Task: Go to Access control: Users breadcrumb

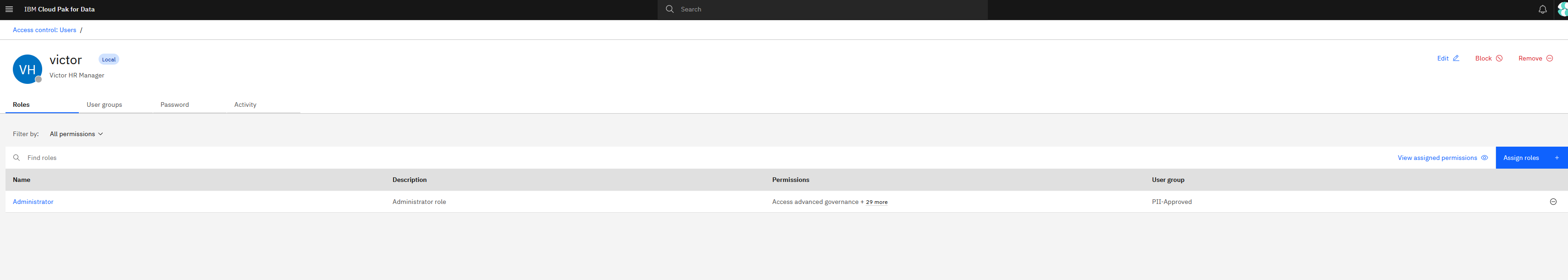Action: pyautogui.click(x=44, y=30)
